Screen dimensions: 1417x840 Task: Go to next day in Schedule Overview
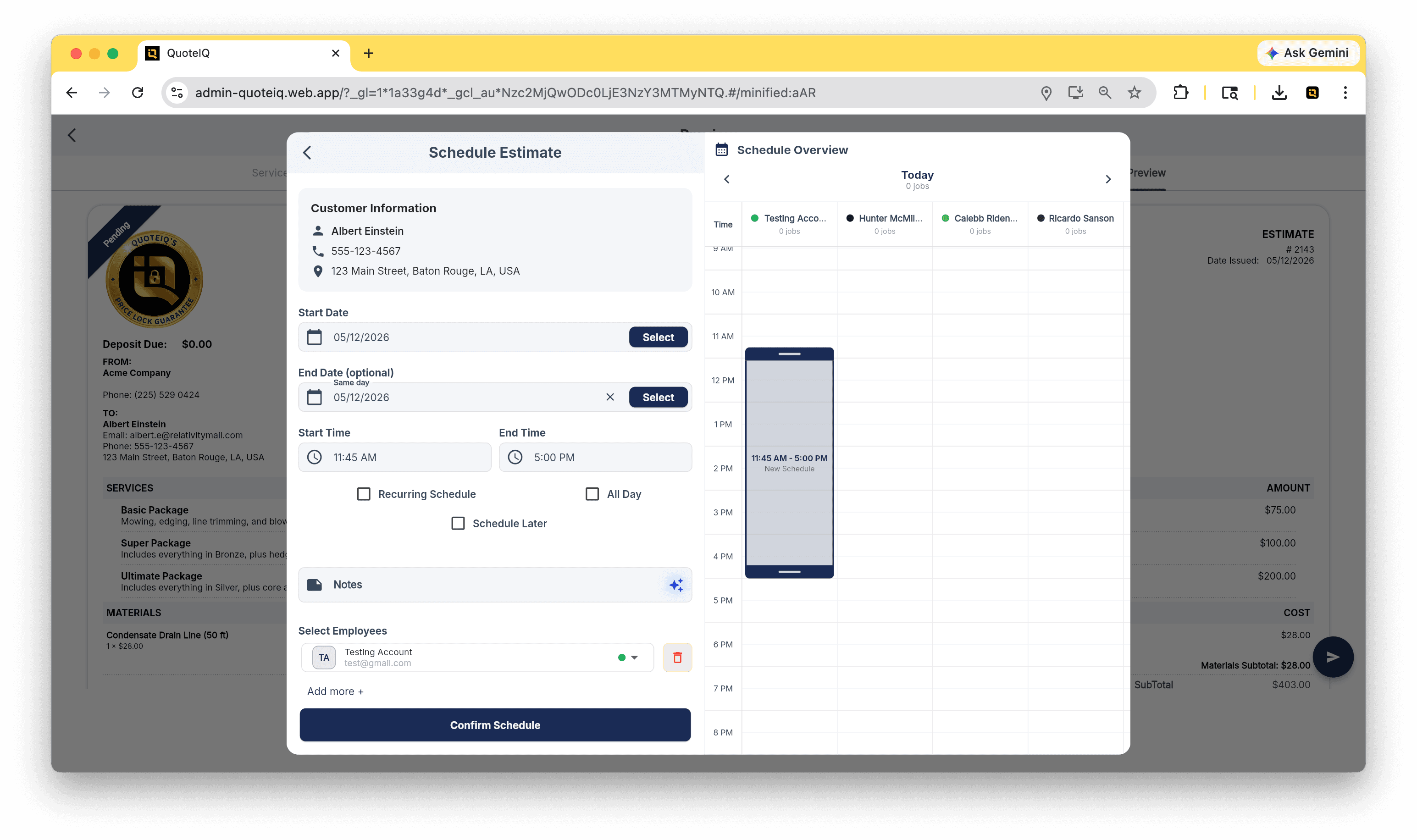(x=1108, y=179)
